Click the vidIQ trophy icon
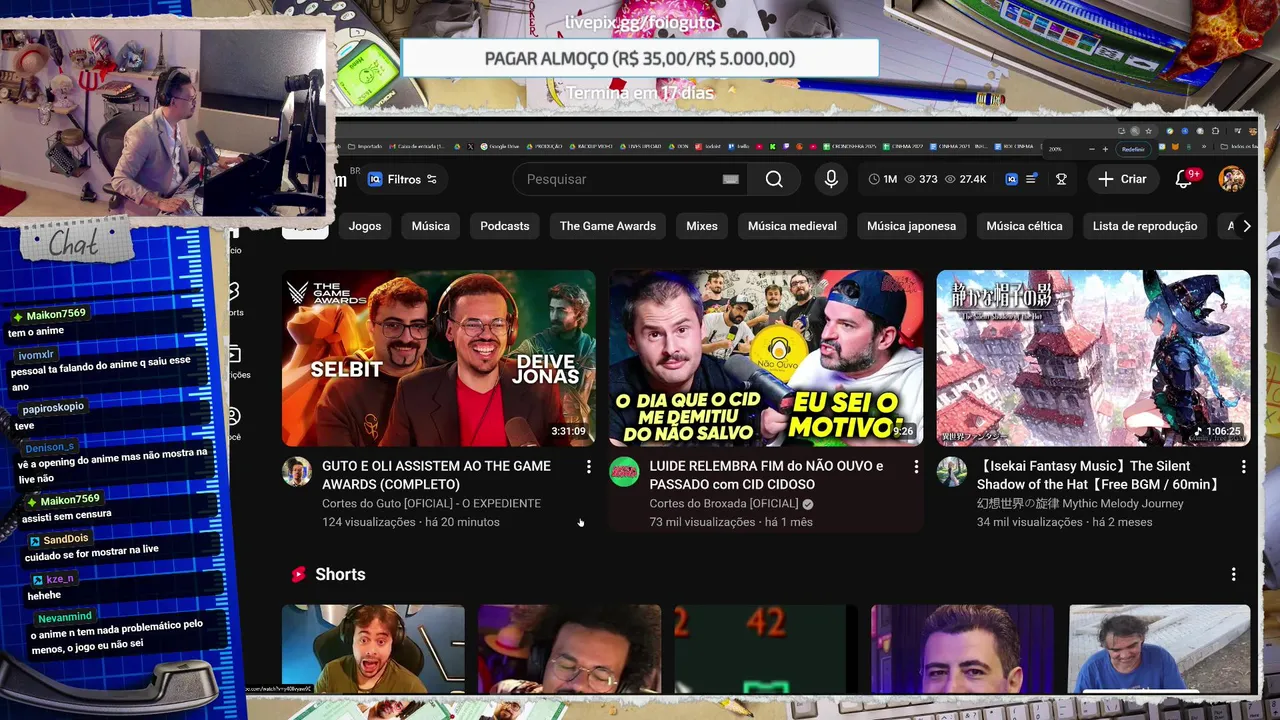Image resolution: width=1280 pixels, height=720 pixels. click(1061, 179)
